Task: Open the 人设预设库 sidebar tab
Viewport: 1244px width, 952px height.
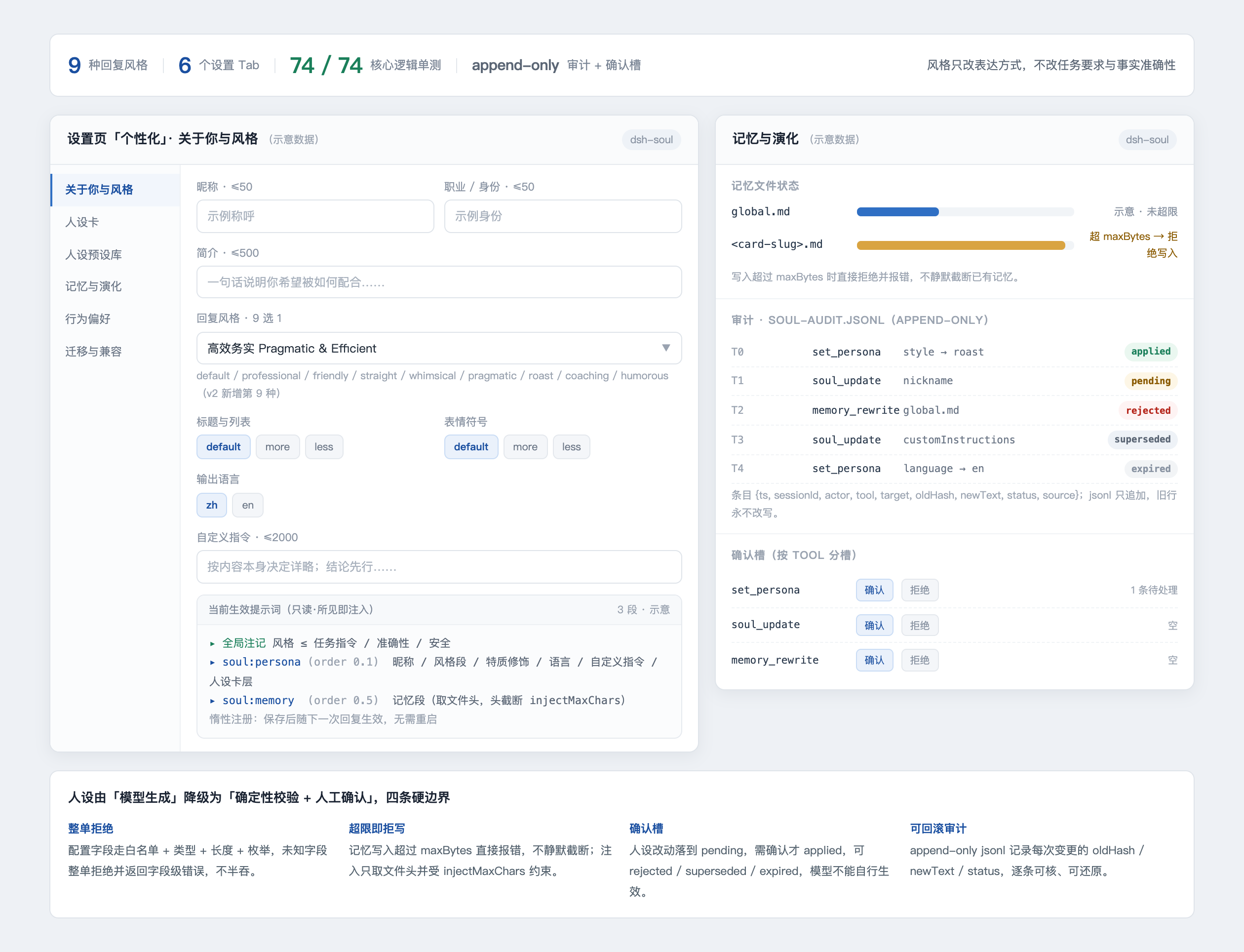Action: (115, 254)
